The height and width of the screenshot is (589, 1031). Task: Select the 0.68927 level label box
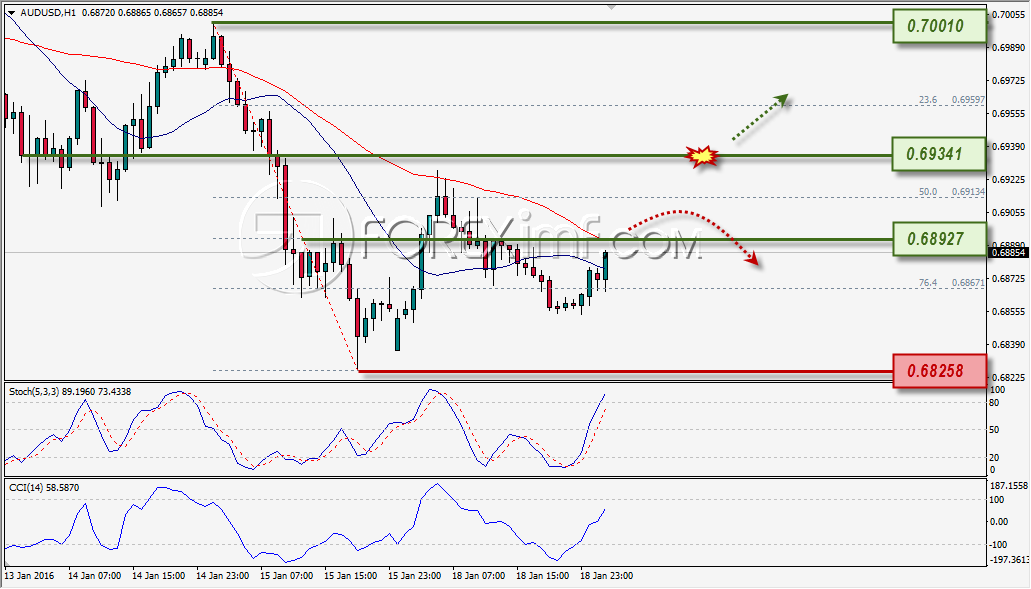click(x=939, y=239)
